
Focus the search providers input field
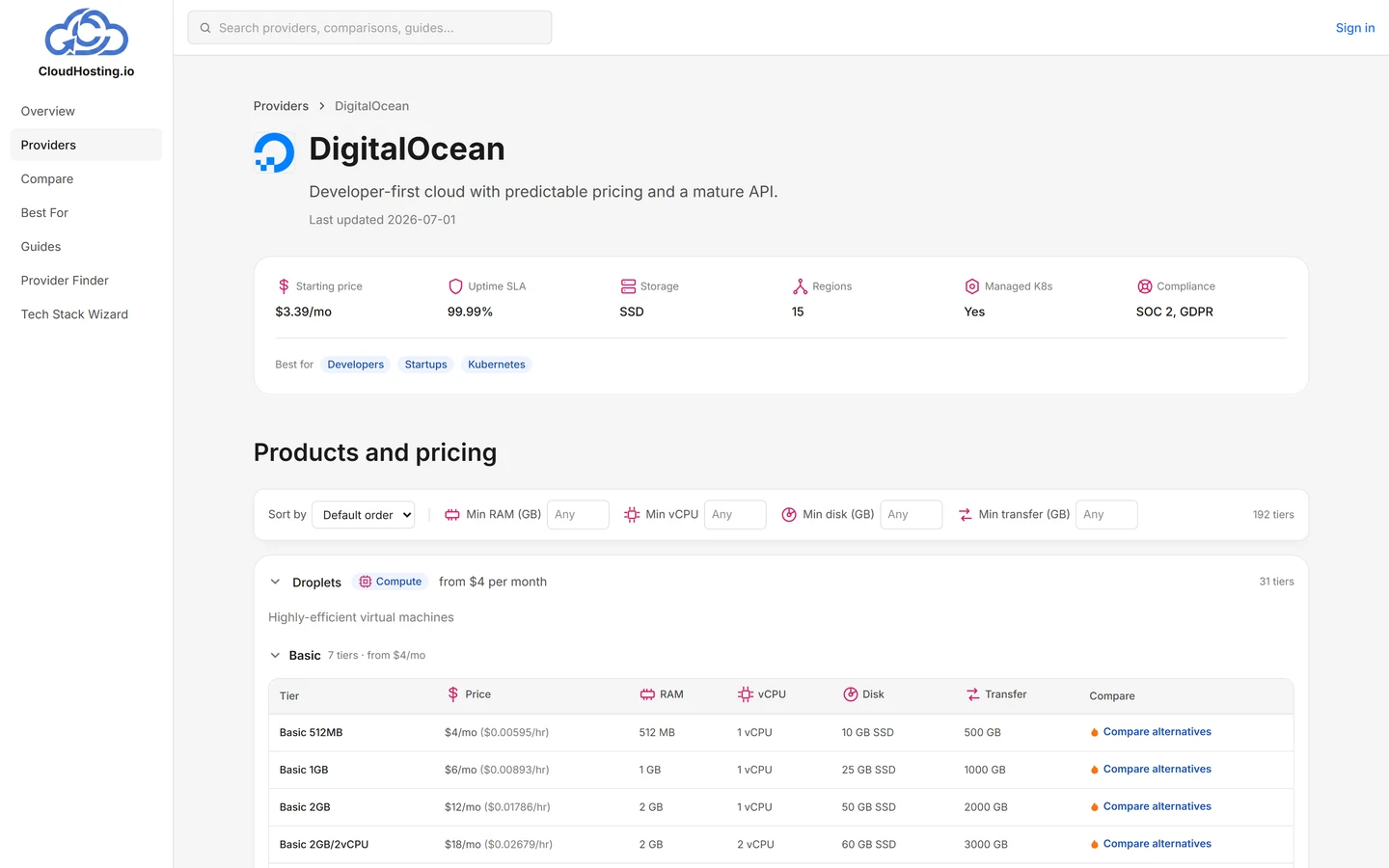click(369, 28)
